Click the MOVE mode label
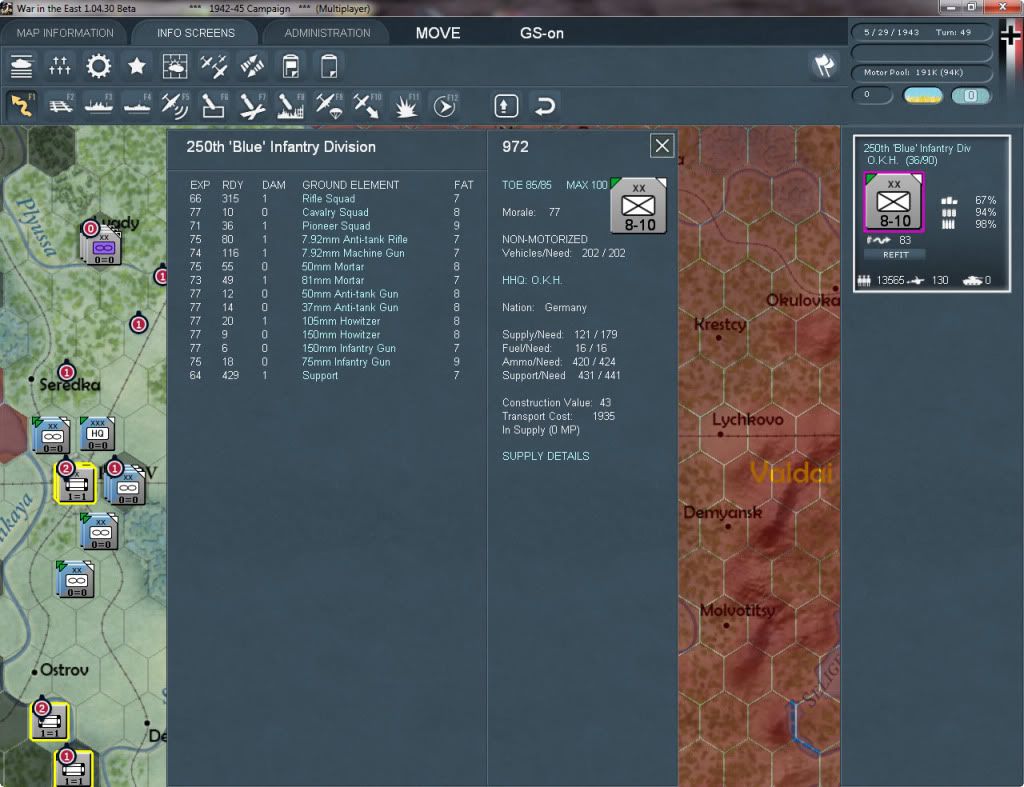The width and height of the screenshot is (1024, 787). pyautogui.click(x=438, y=33)
